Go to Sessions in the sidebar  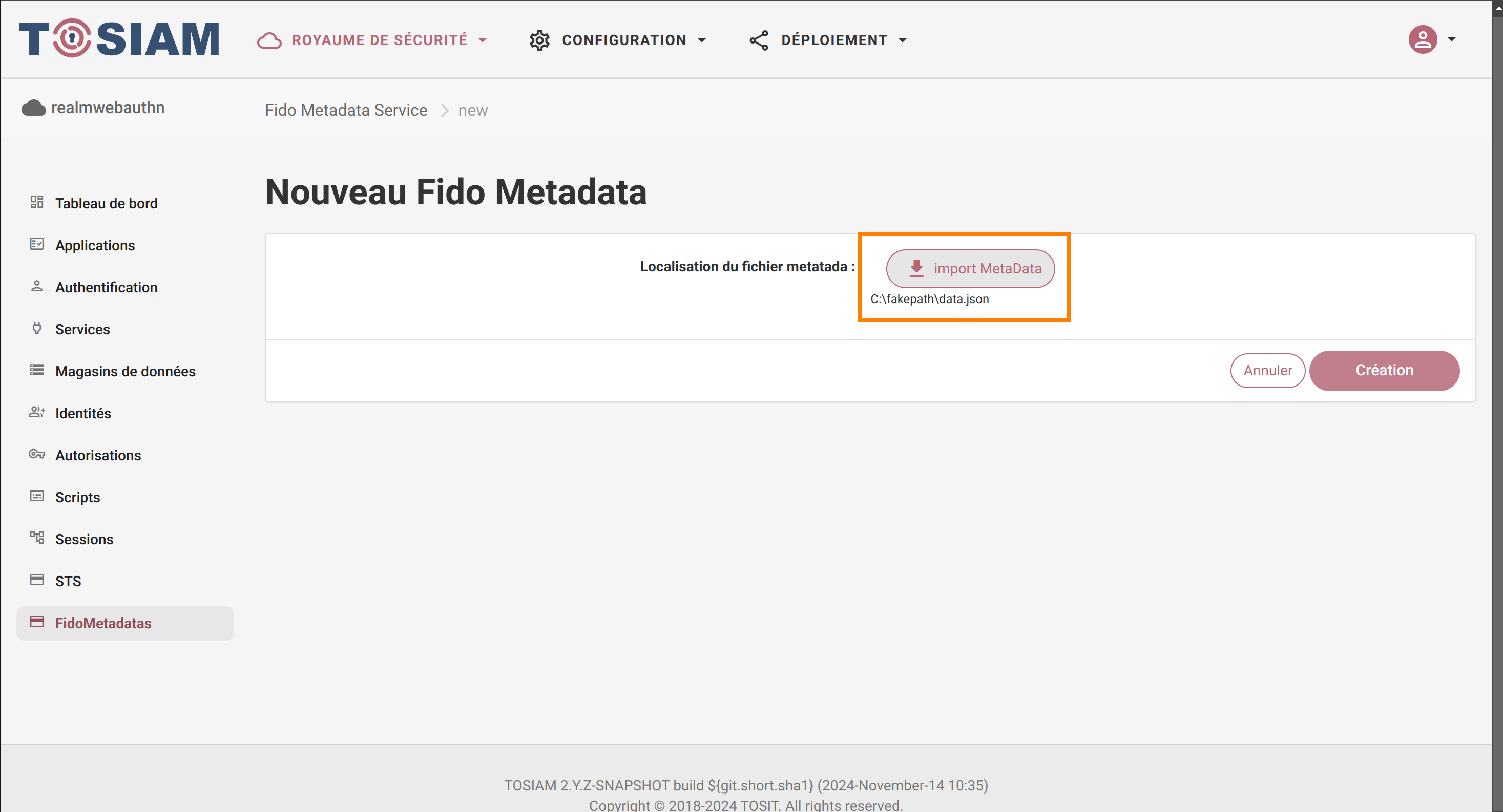coord(125,539)
